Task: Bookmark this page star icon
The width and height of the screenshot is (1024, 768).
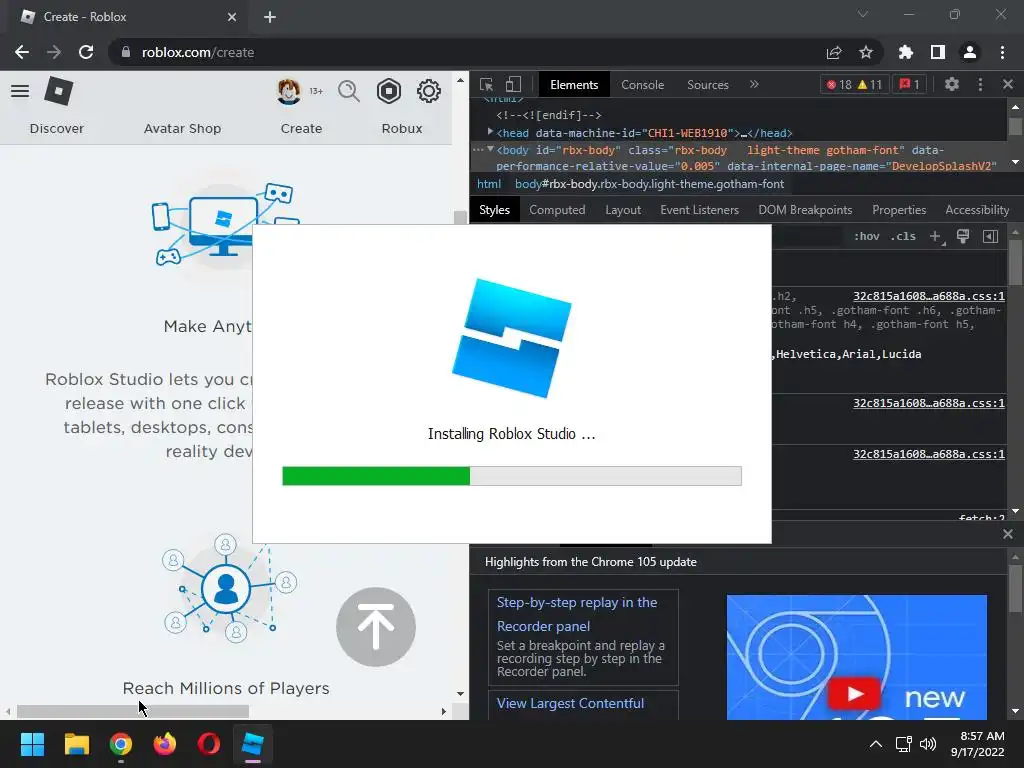Action: pyautogui.click(x=866, y=52)
